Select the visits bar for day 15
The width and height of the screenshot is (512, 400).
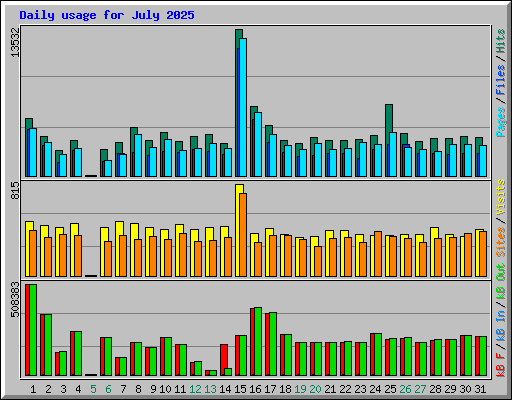[239, 230]
